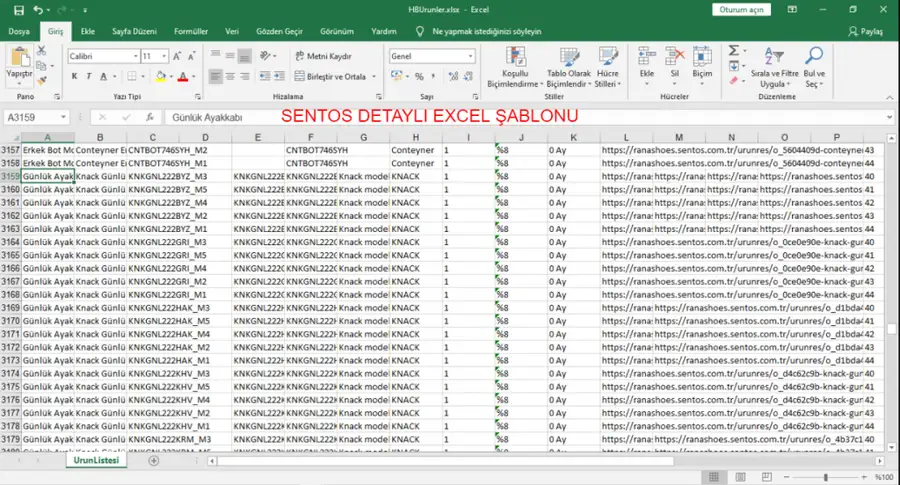Toggle right text alignment

tap(245, 76)
